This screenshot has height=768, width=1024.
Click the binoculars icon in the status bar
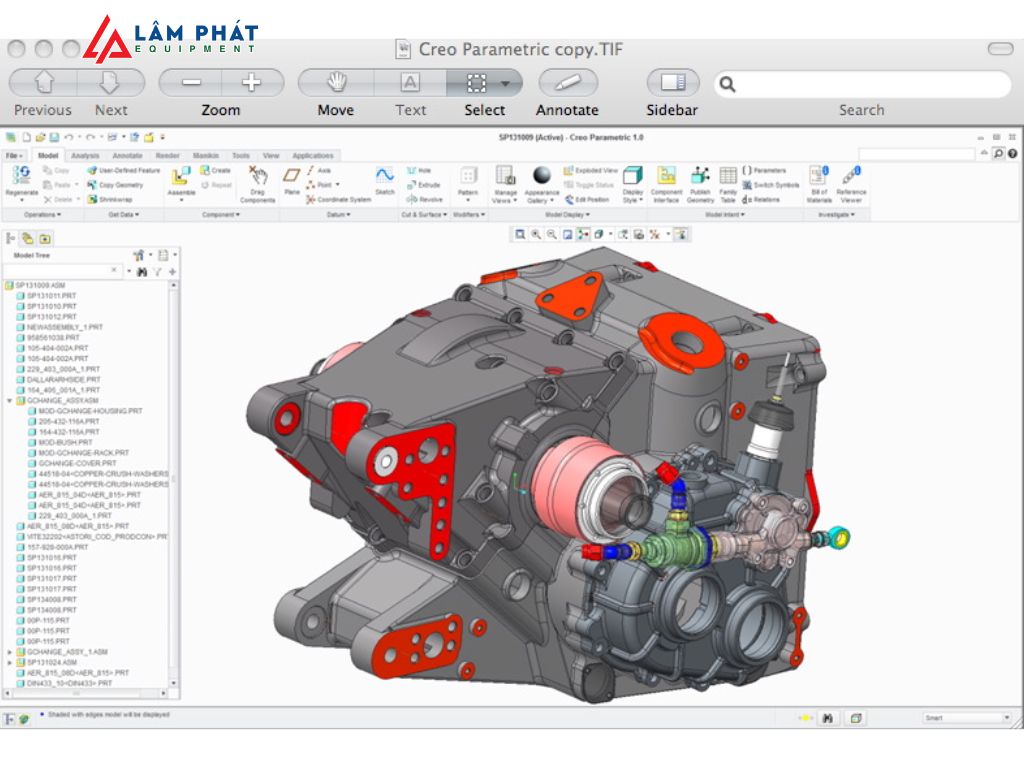point(827,718)
